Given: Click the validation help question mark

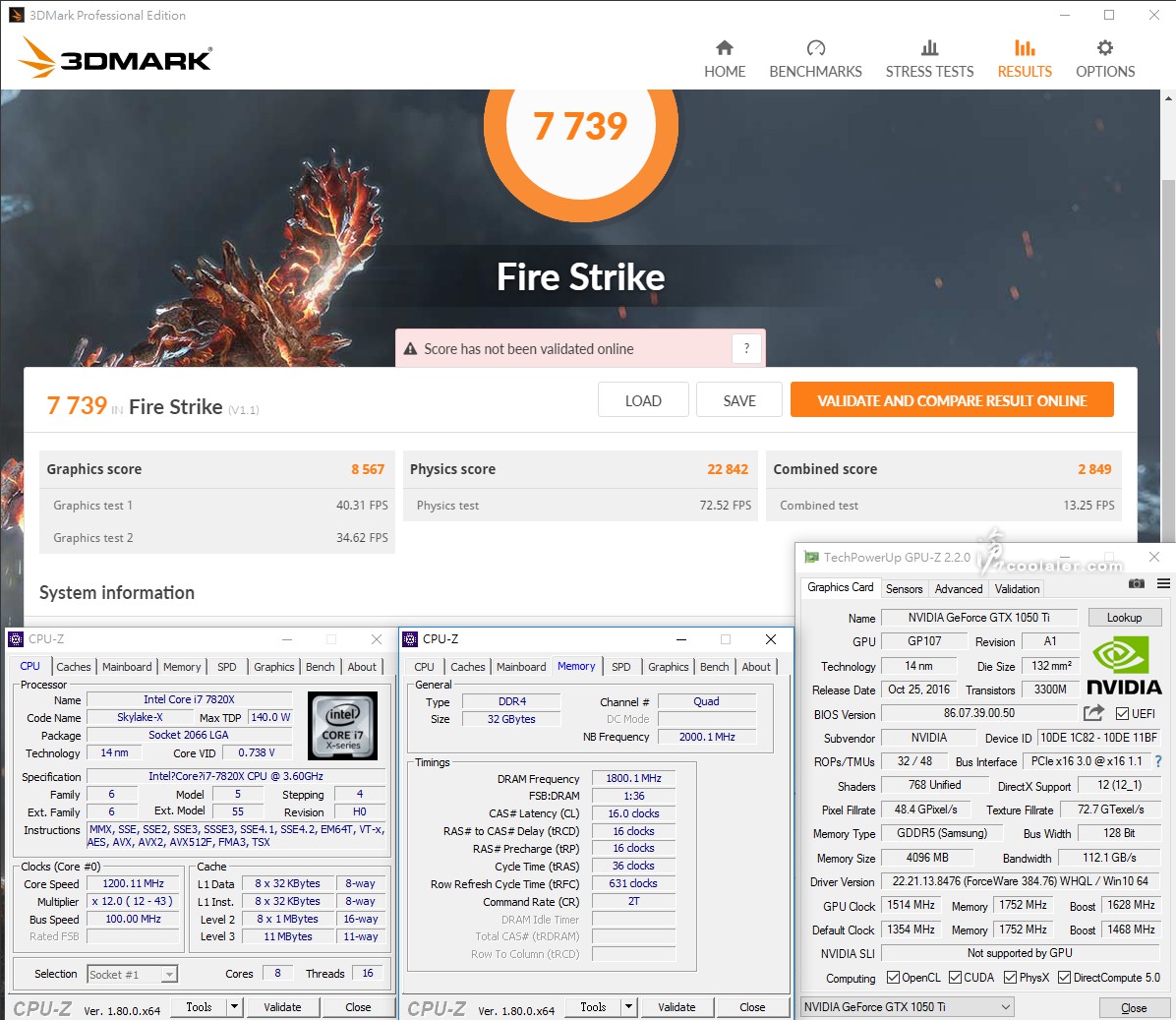Looking at the screenshot, I should (746, 348).
